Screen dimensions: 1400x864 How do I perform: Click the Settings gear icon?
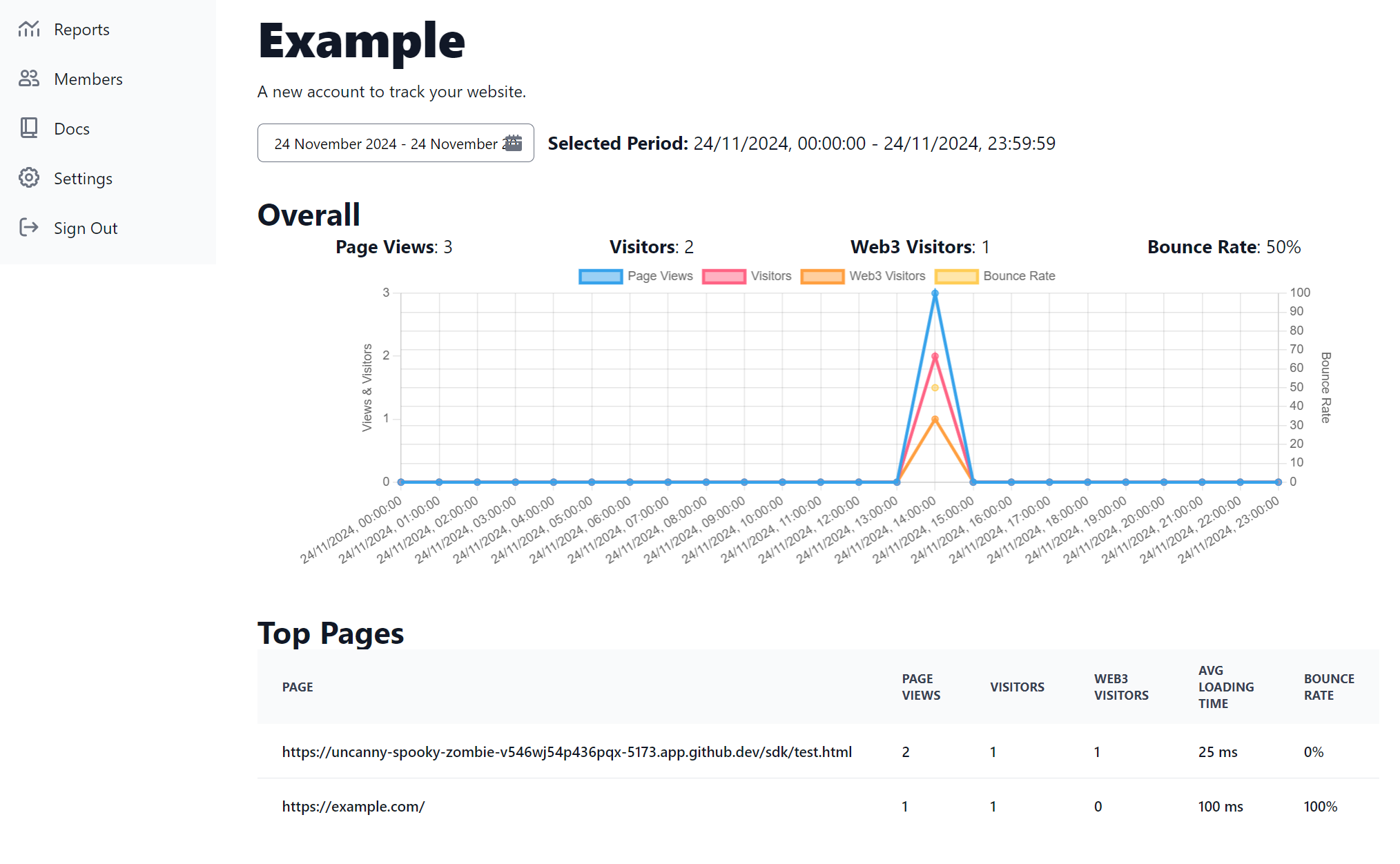tap(29, 178)
